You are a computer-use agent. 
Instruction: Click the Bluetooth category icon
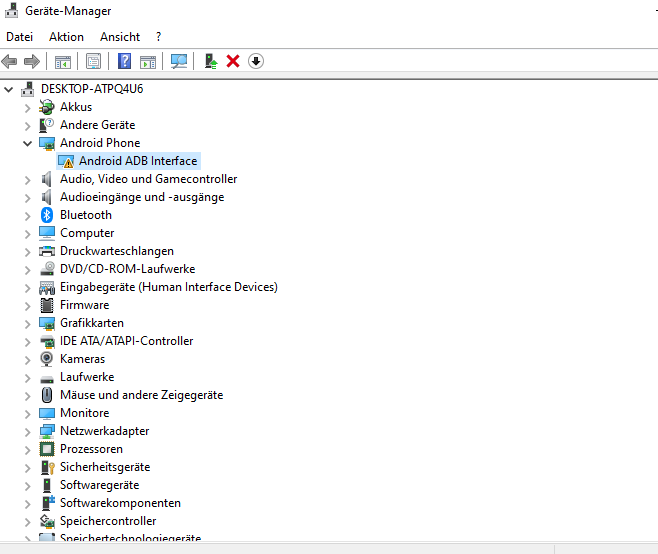[x=47, y=215]
